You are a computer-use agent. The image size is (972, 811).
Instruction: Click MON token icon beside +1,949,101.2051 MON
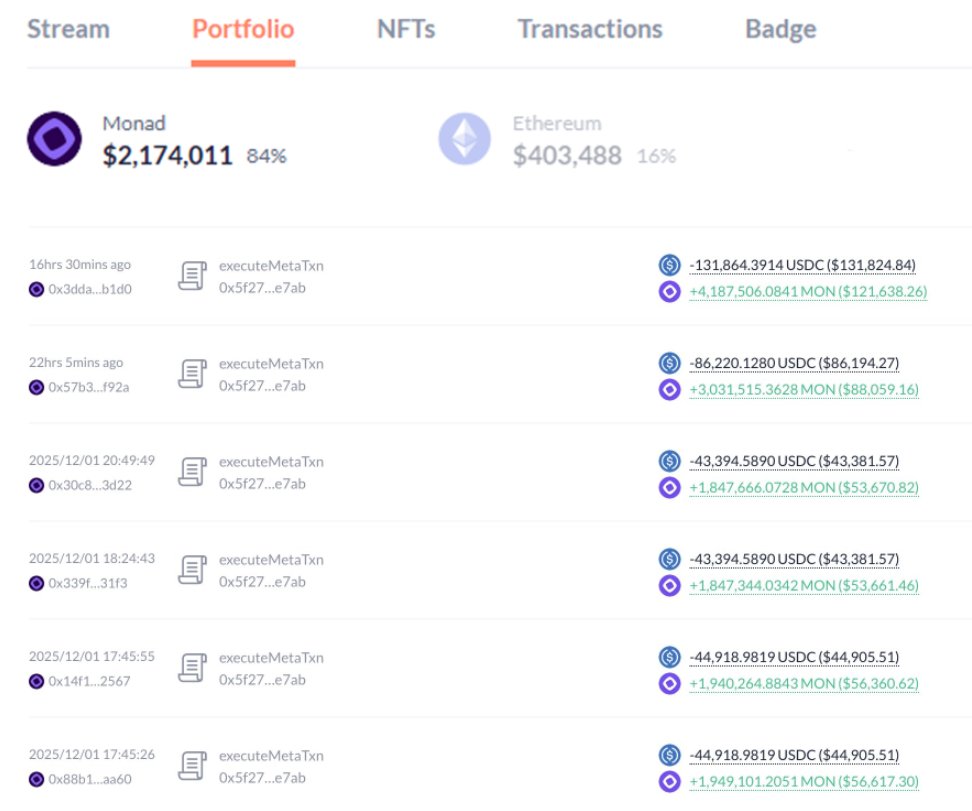pyautogui.click(x=669, y=781)
